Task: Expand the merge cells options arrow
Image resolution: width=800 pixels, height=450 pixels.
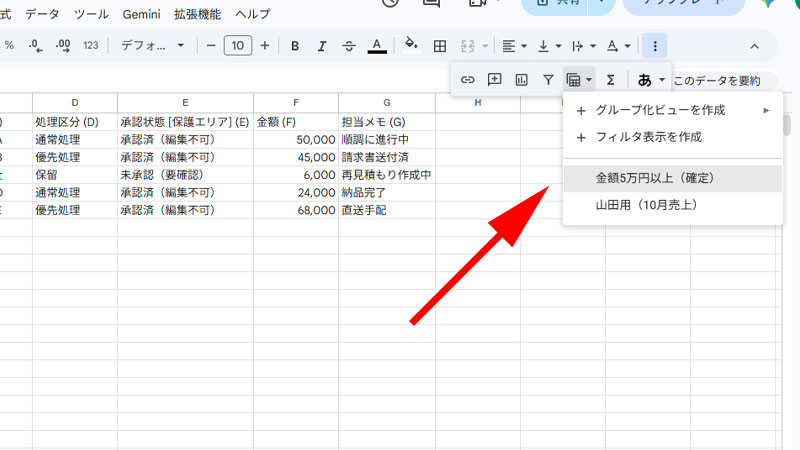Action: [x=485, y=46]
